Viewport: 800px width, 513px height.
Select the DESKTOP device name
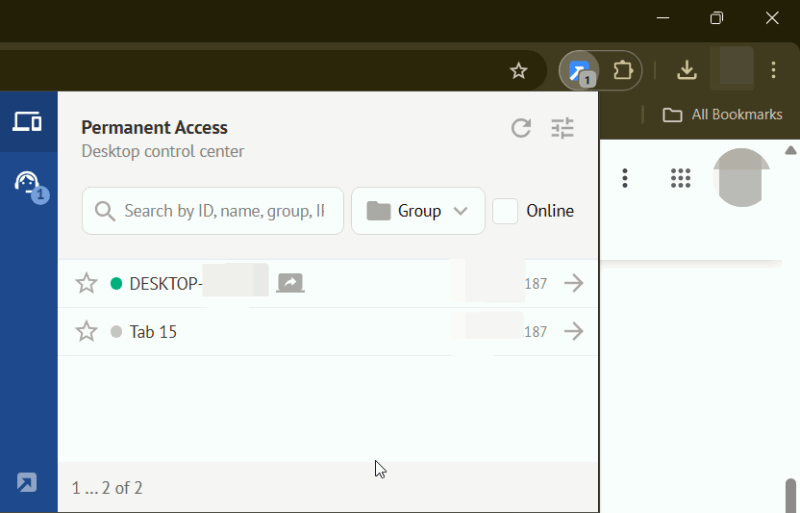click(x=166, y=284)
